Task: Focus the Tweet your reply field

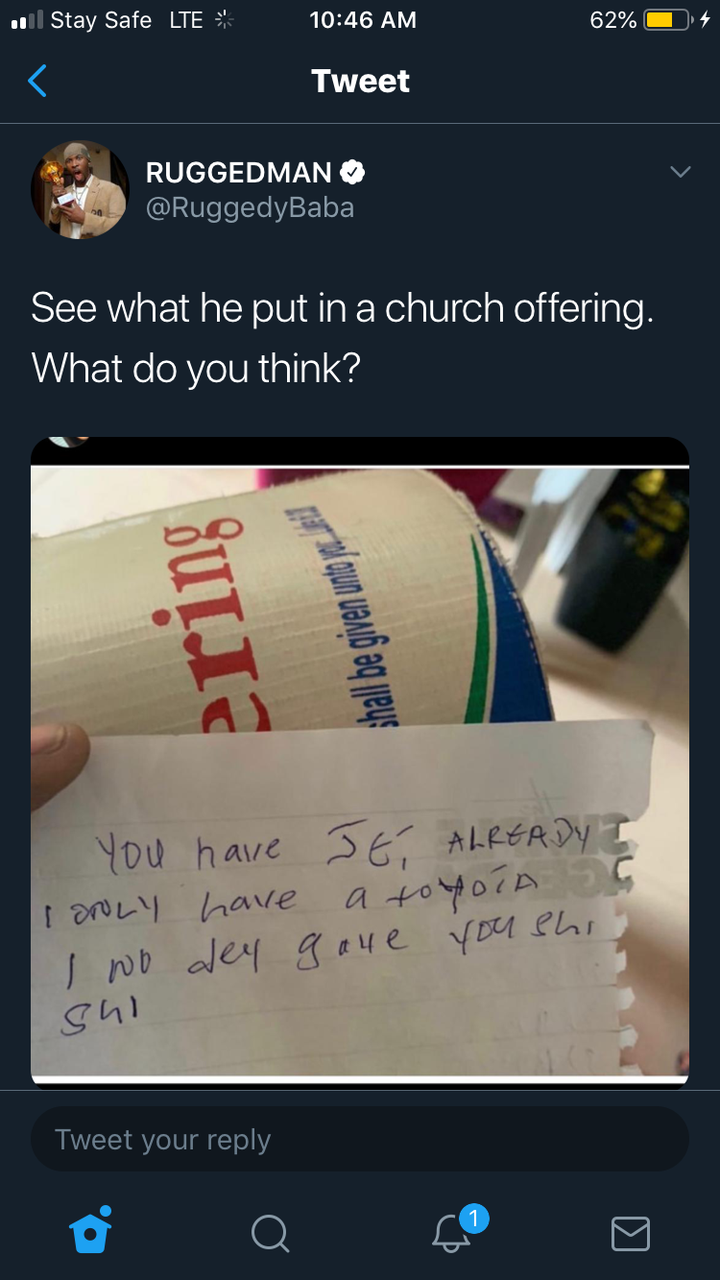Action: (x=360, y=1139)
